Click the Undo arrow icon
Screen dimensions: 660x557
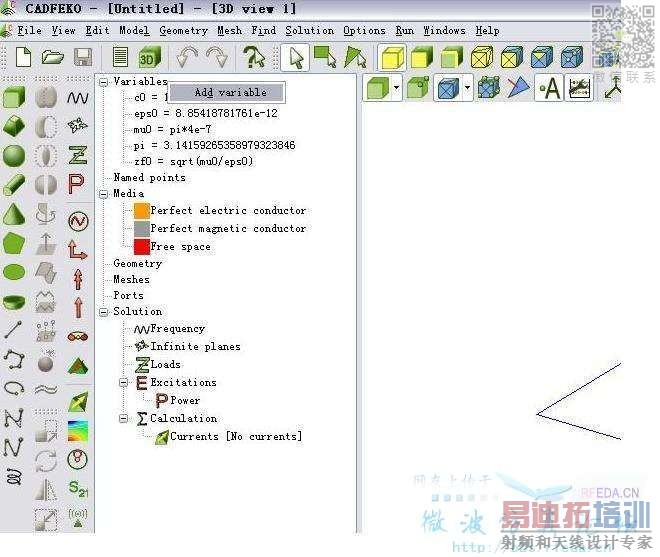coord(187,57)
